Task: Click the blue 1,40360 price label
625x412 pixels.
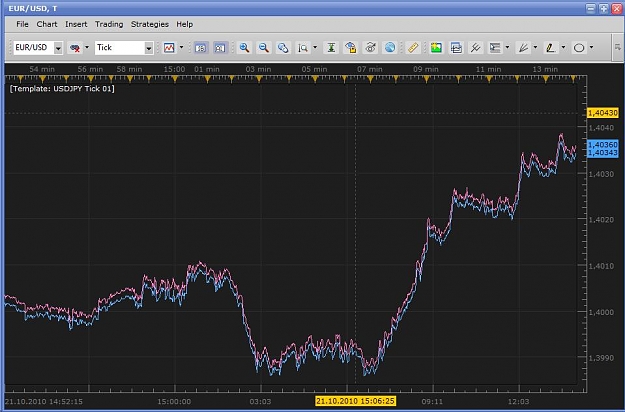Action: 603,145
